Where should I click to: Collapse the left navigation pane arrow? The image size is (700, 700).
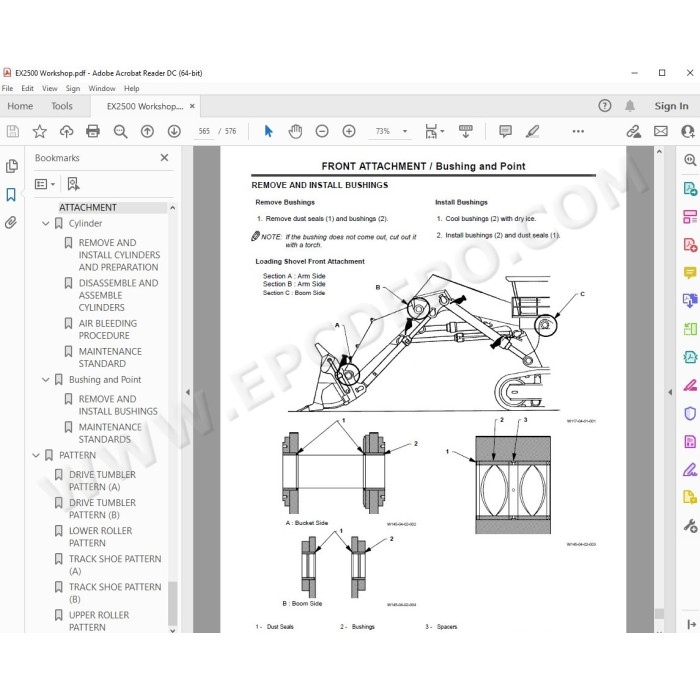[188, 392]
